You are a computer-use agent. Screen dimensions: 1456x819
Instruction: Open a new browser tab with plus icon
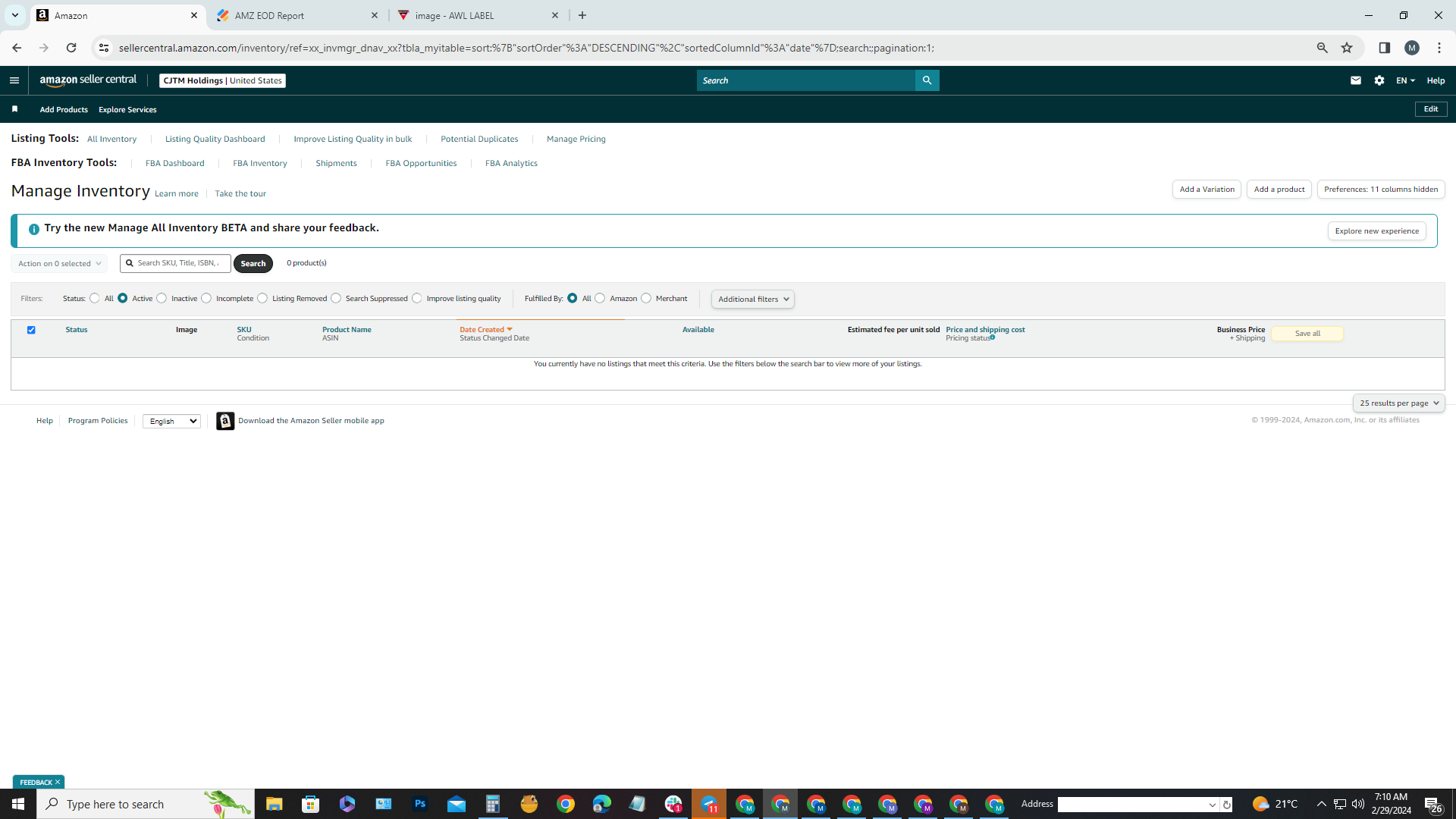[582, 15]
